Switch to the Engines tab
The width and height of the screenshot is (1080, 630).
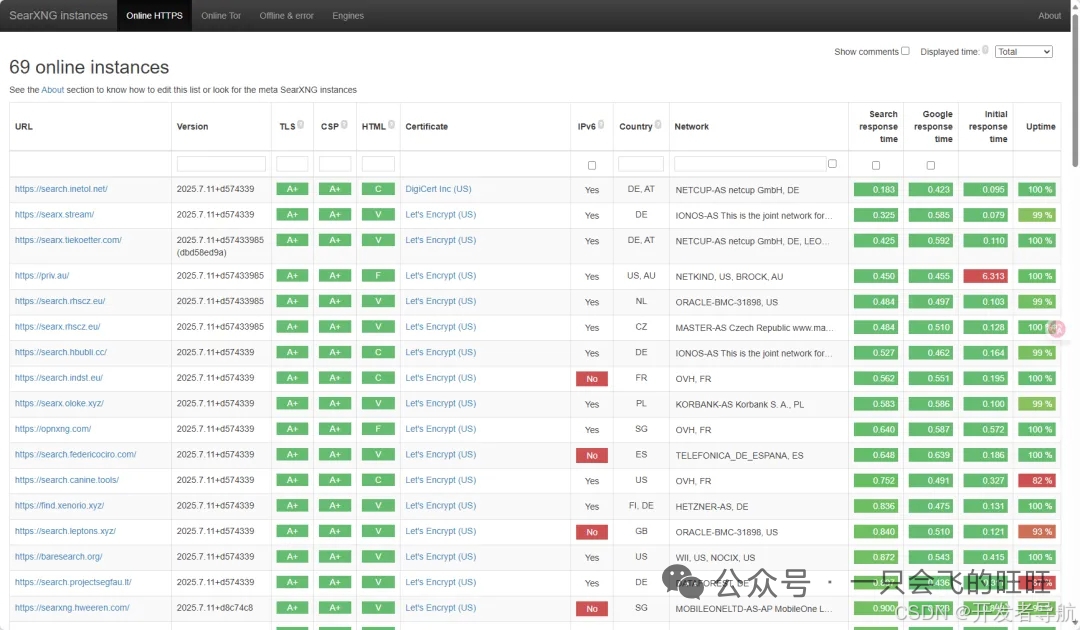[x=348, y=15]
